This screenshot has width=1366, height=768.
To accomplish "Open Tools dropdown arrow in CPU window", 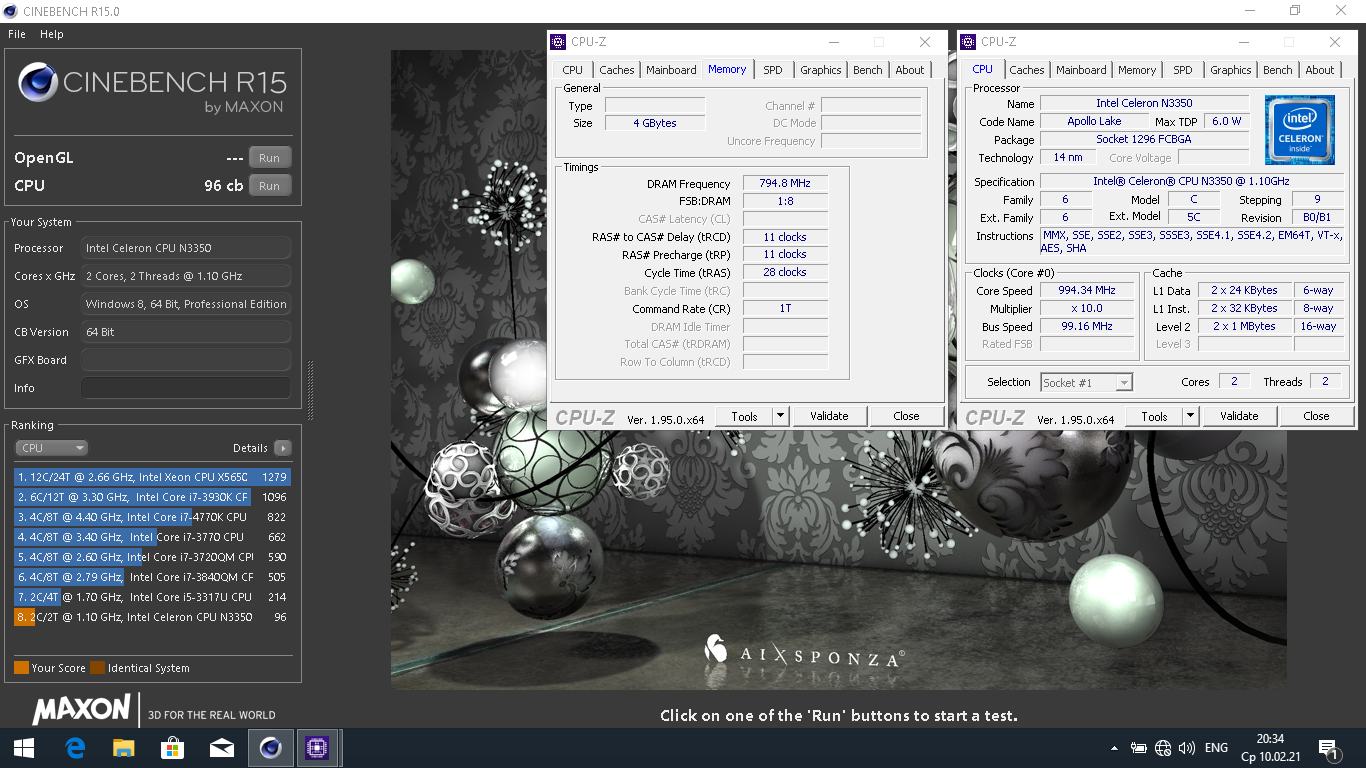I will (x=1190, y=416).
